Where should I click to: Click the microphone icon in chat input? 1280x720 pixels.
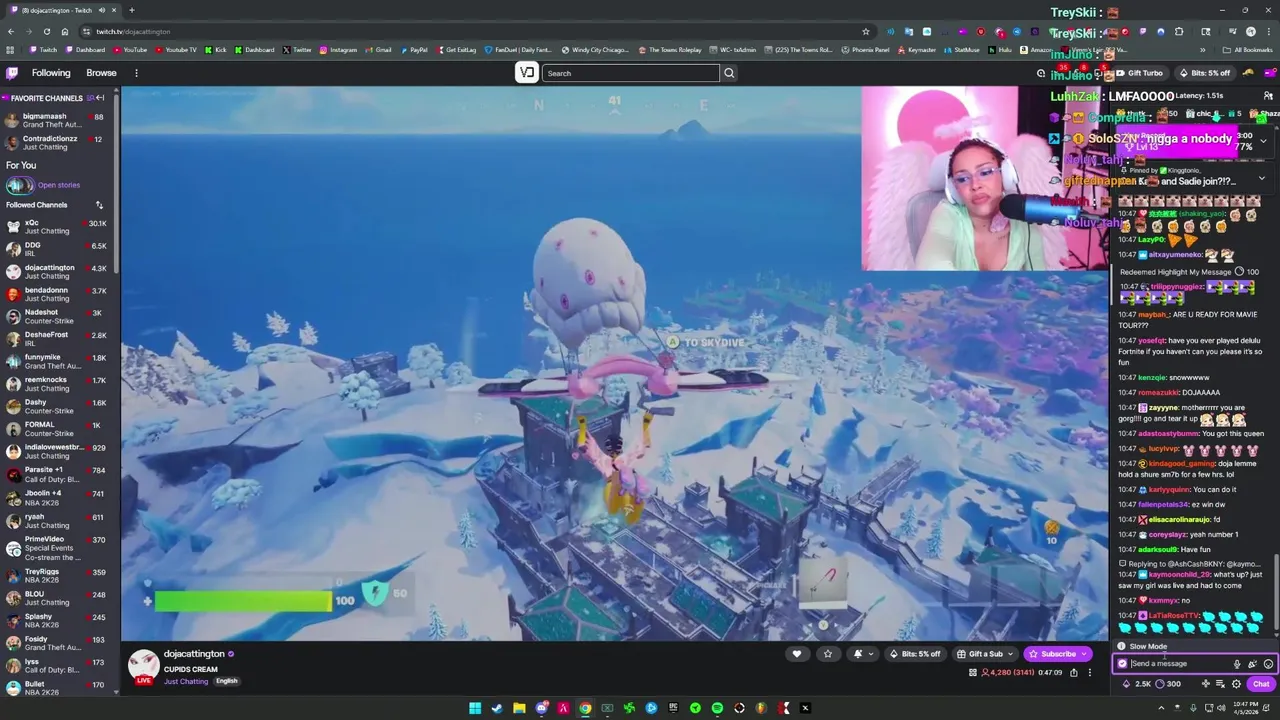[x=1237, y=664]
